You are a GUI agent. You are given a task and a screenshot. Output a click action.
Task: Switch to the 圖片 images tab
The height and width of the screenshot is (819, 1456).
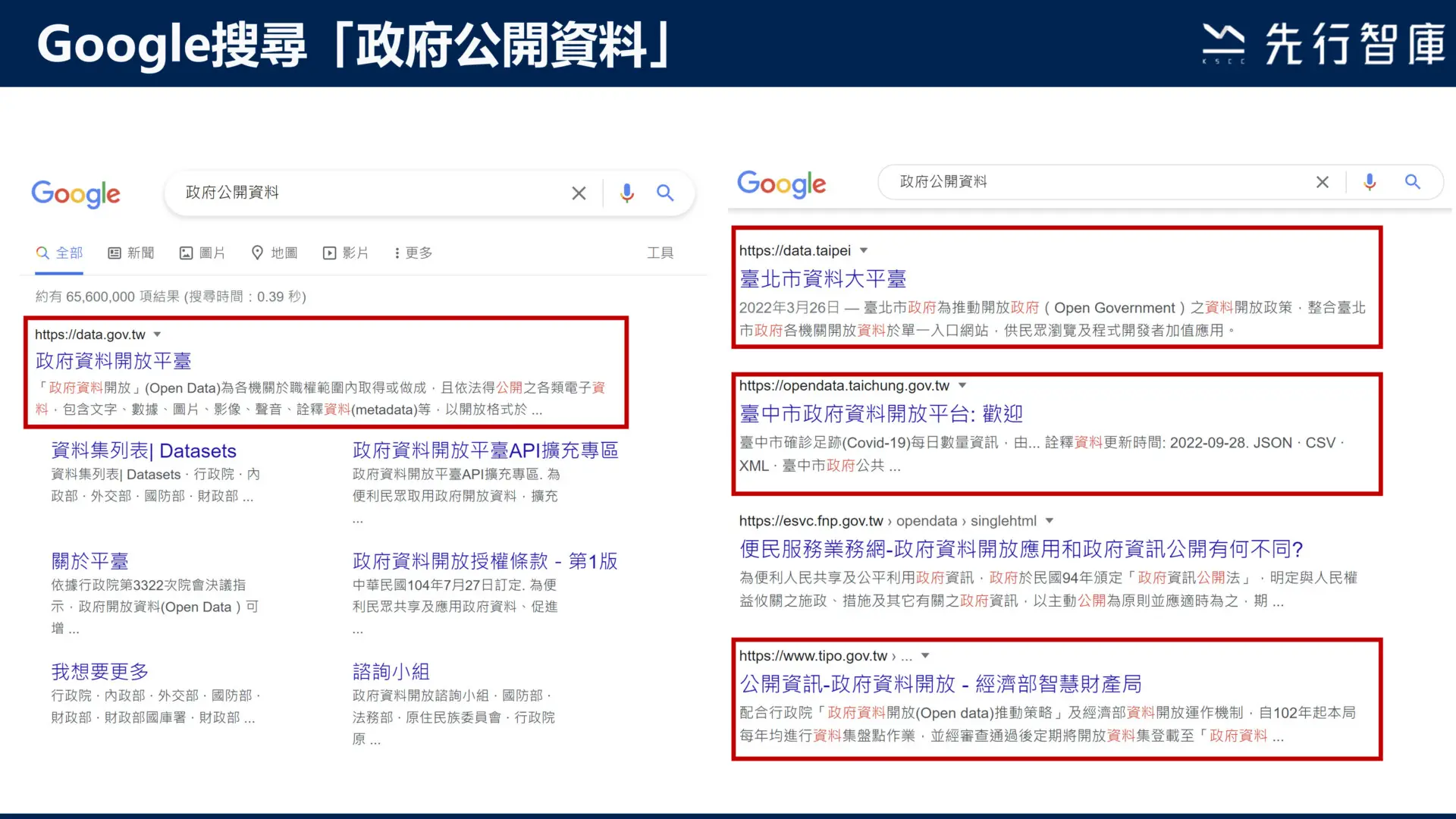pyautogui.click(x=202, y=253)
